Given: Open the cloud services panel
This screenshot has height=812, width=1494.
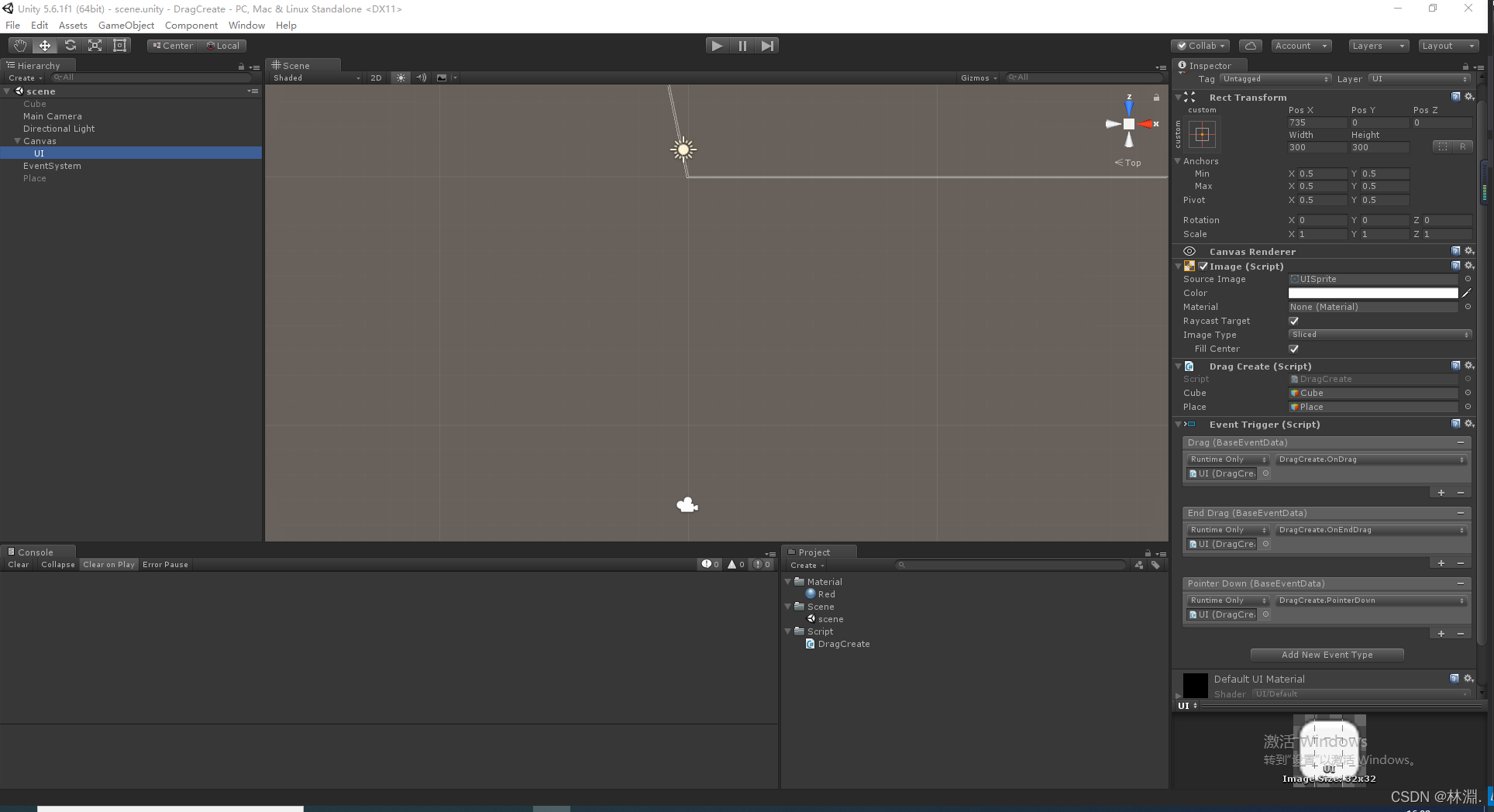Looking at the screenshot, I should click(1250, 46).
